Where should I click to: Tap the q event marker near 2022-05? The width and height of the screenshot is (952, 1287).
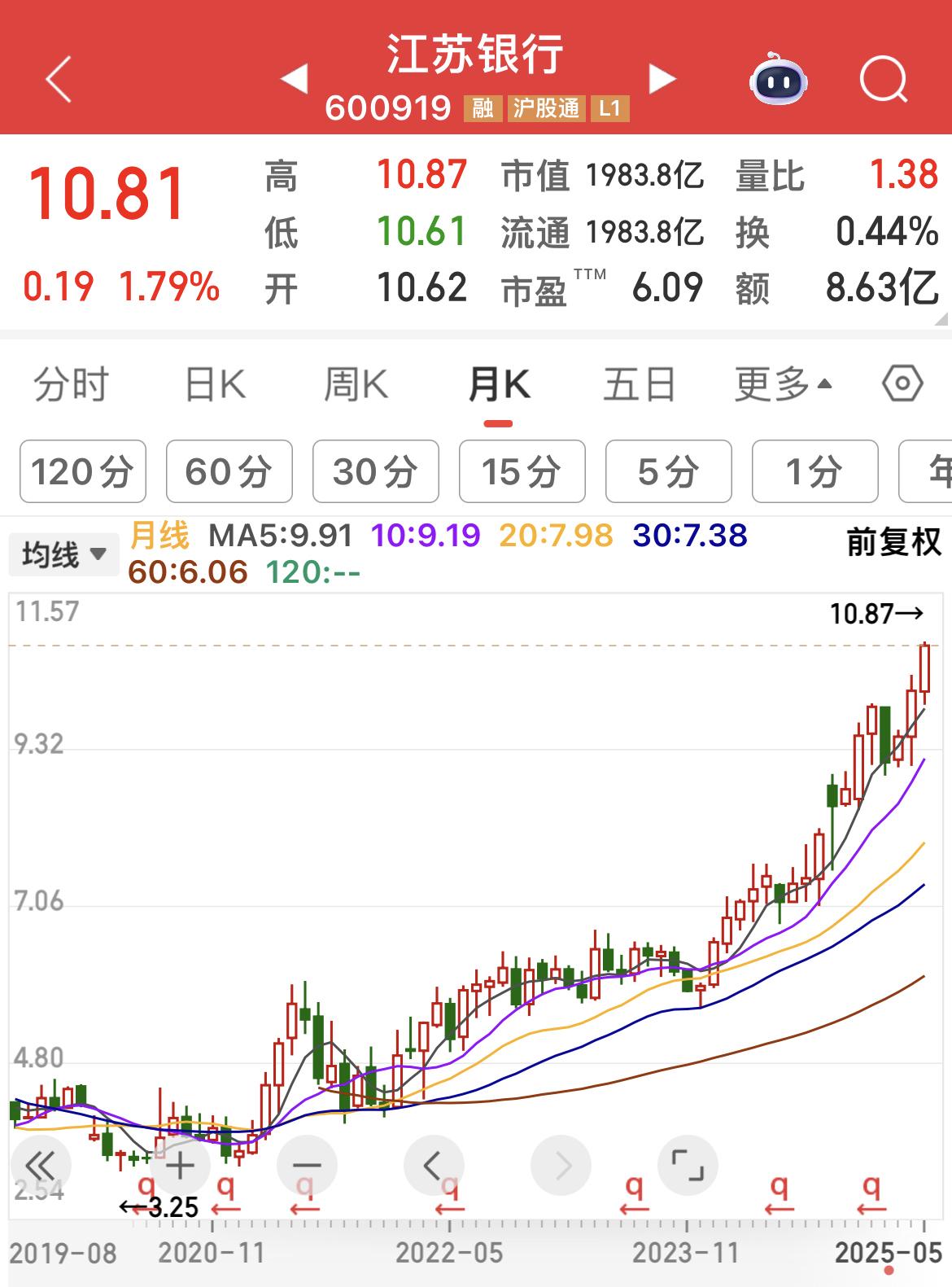click(x=449, y=1194)
